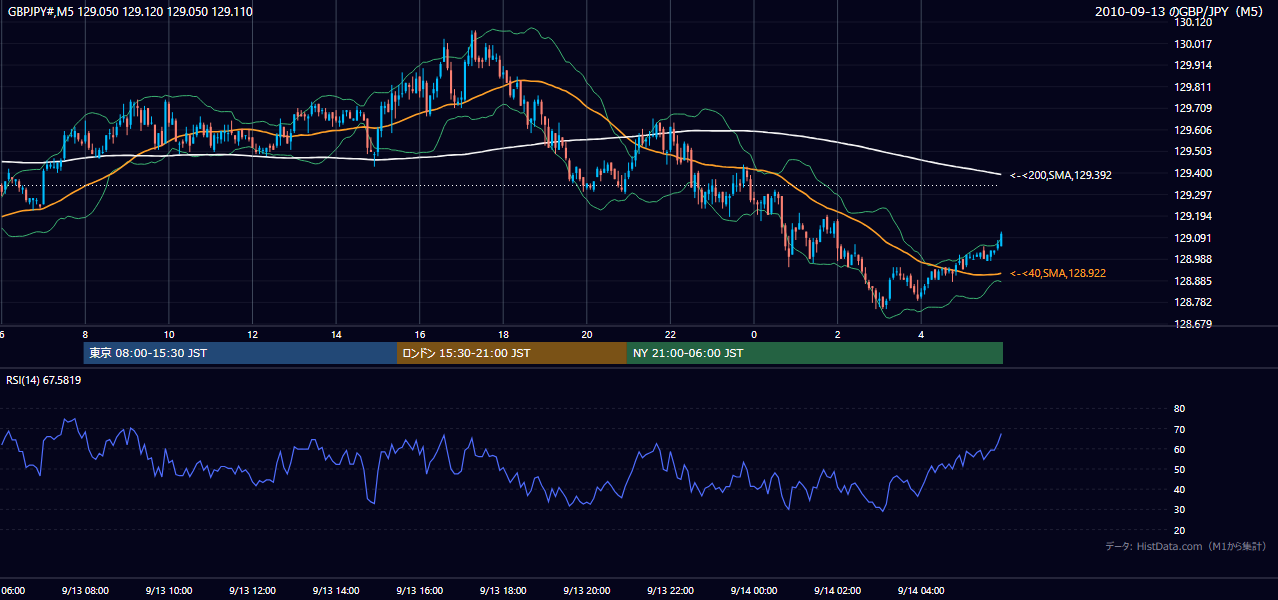Click the 40 SMA 128.922 label
Screen dimensions: 1278x600
point(1057,273)
